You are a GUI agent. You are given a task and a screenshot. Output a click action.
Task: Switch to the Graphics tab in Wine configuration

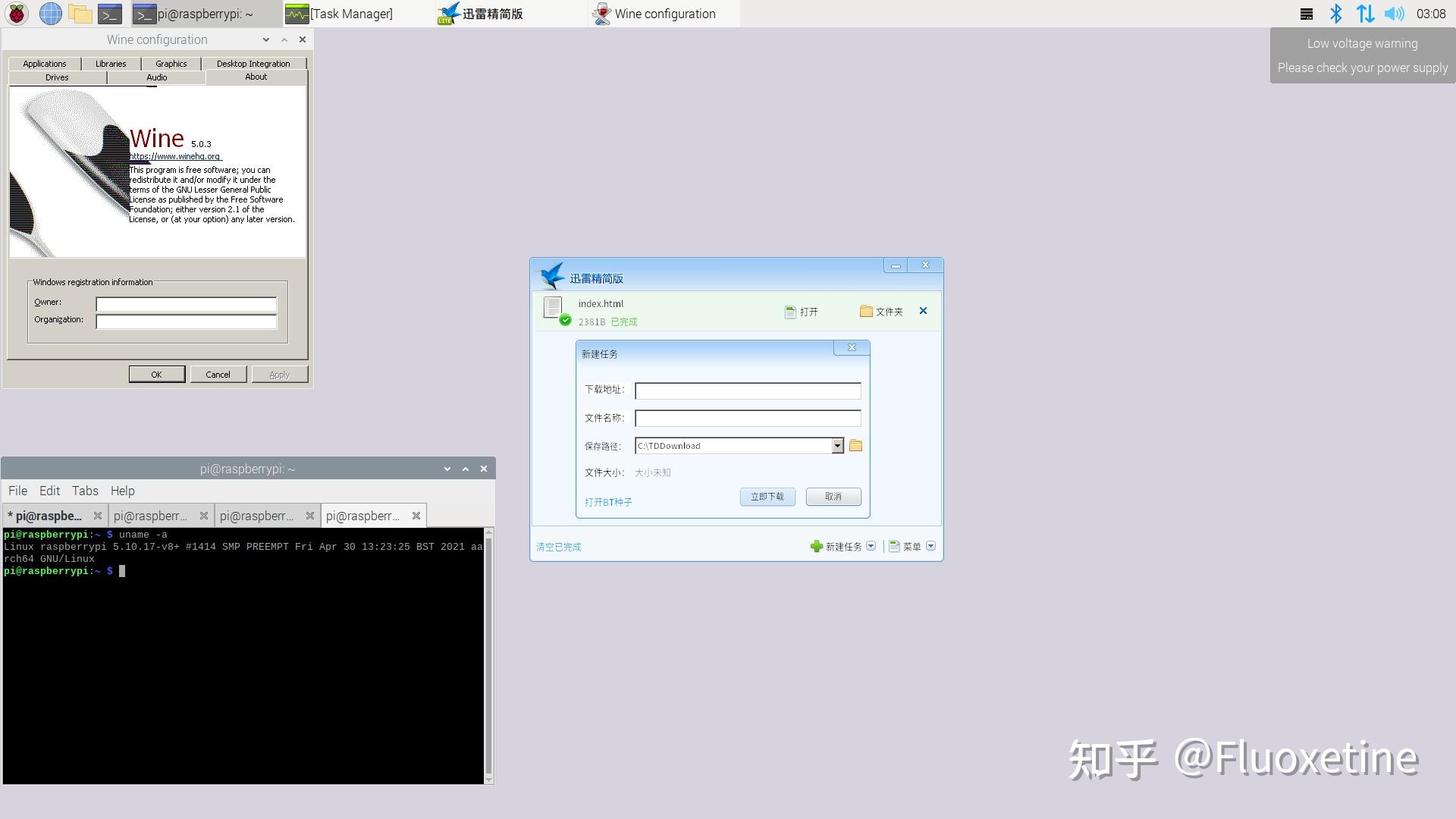[x=170, y=64]
